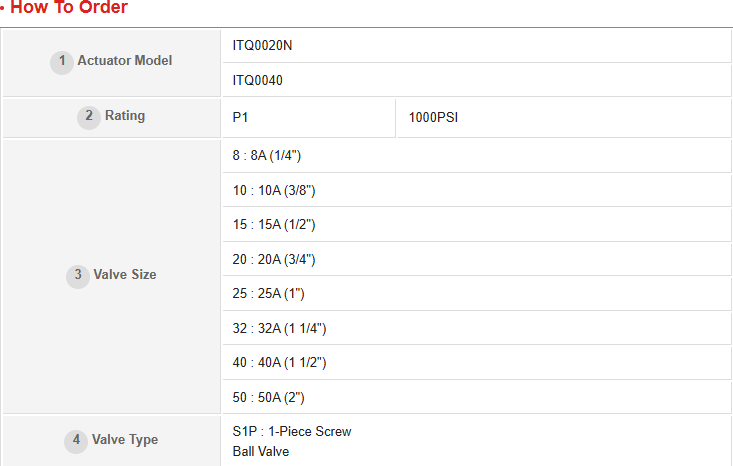
Task: Select the ITQ0020N actuator model cell
Action: point(263,46)
